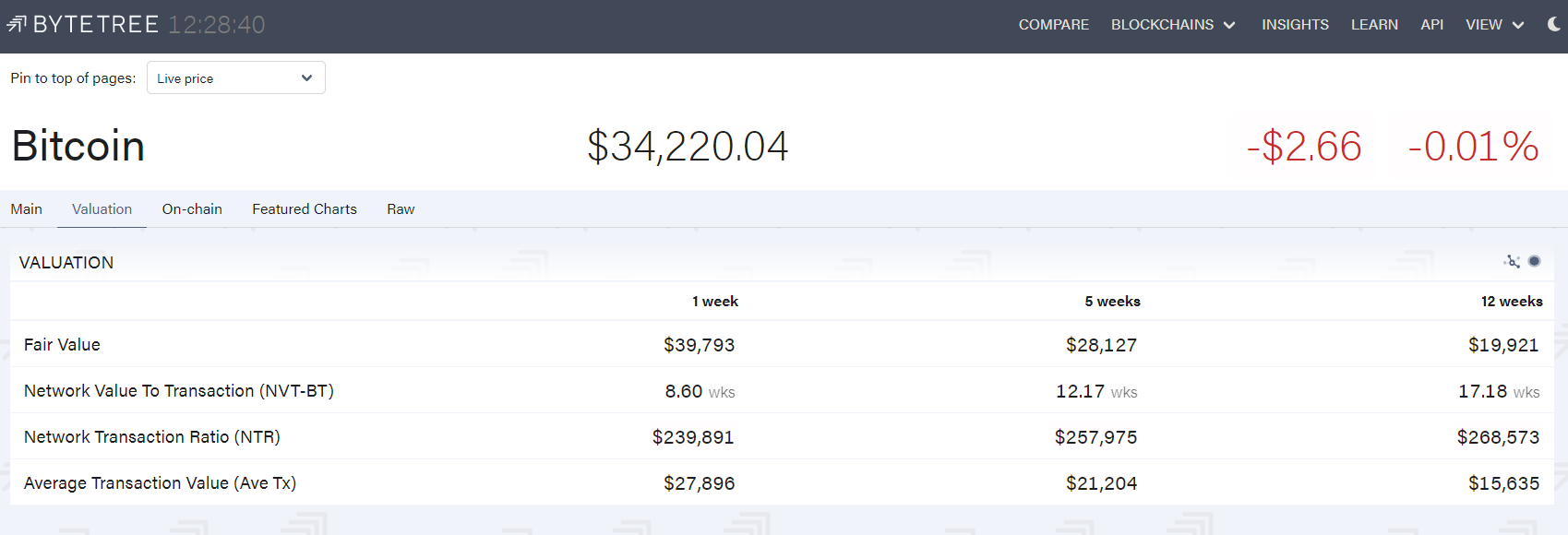Viewport: 1568px width, 535px height.
Task: Click the NVT value 8.60 wks
Action: click(x=700, y=391)
